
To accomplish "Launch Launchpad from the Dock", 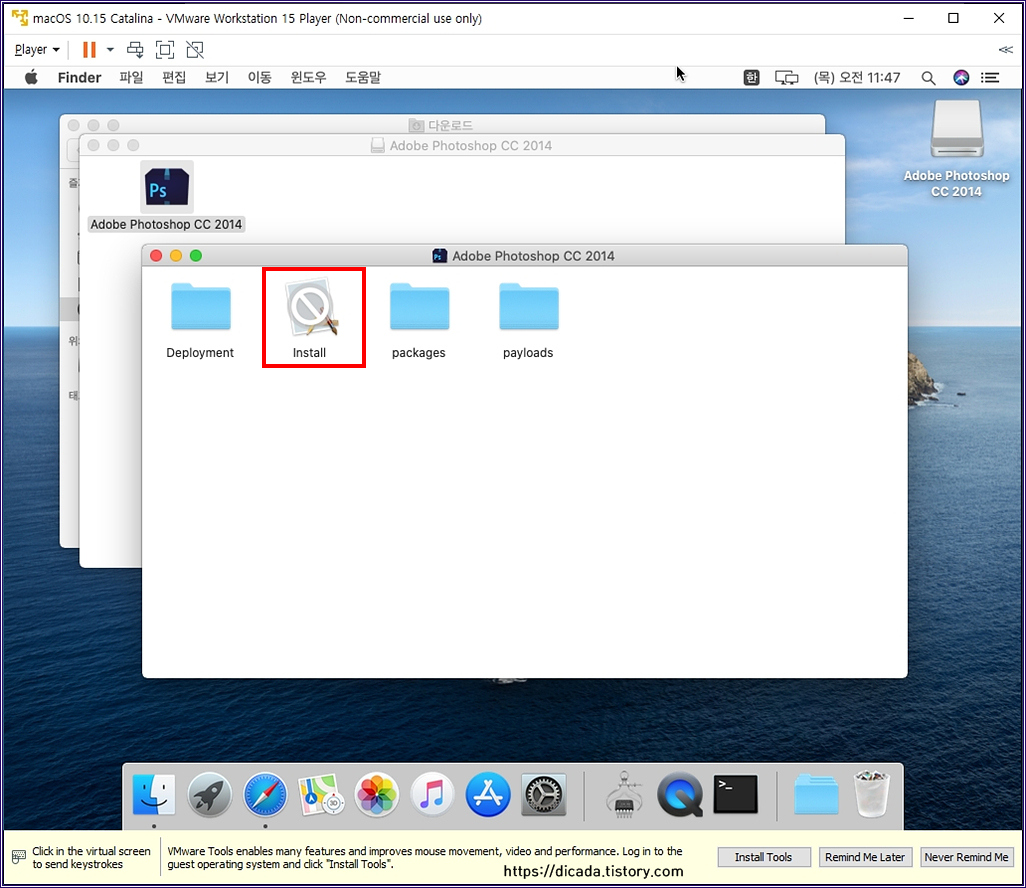I will tap(209, 794).
